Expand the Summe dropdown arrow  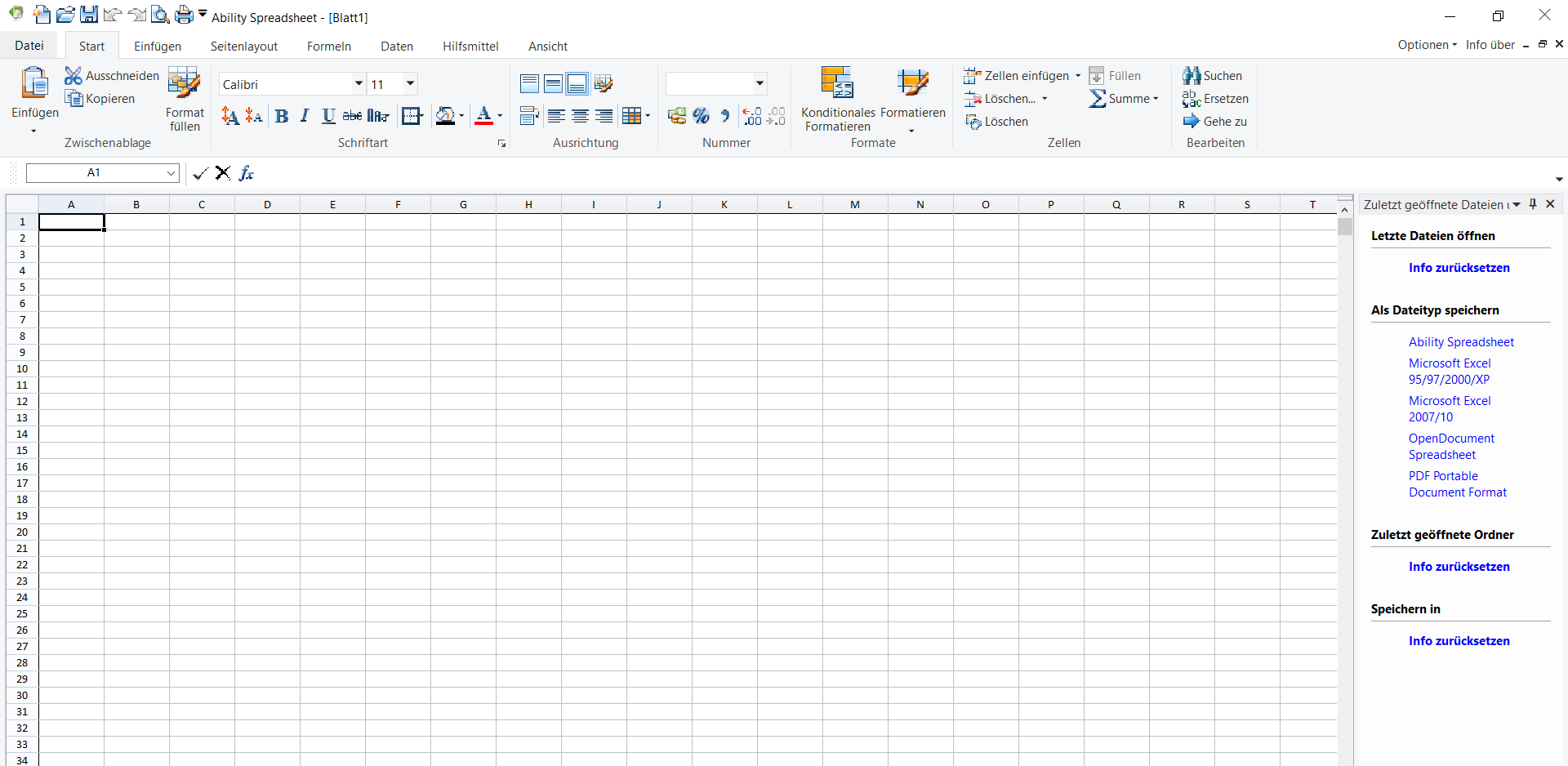pyautogui.click(x=1156, y=99)
